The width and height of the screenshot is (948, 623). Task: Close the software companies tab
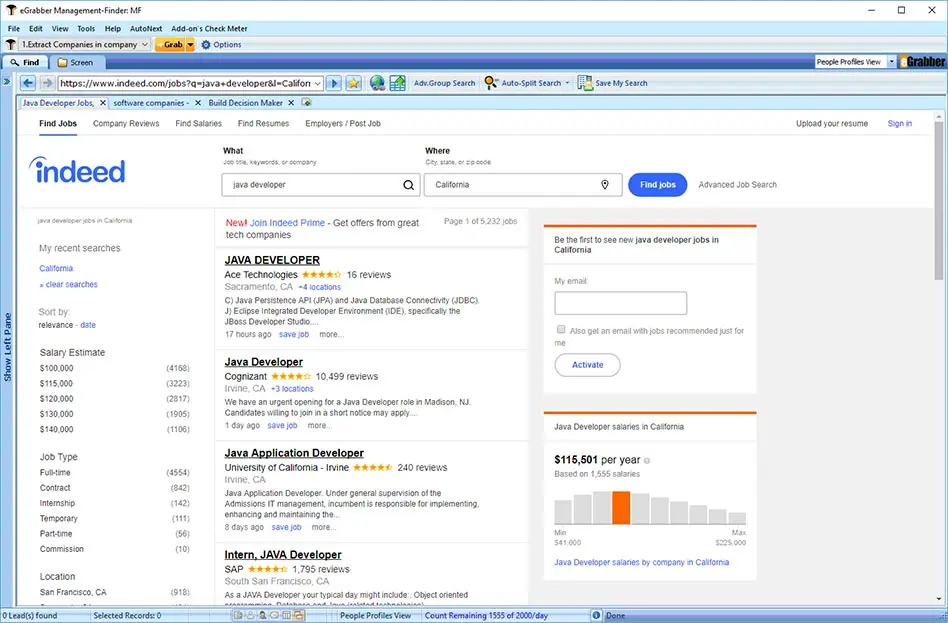(x=198, y=103)
